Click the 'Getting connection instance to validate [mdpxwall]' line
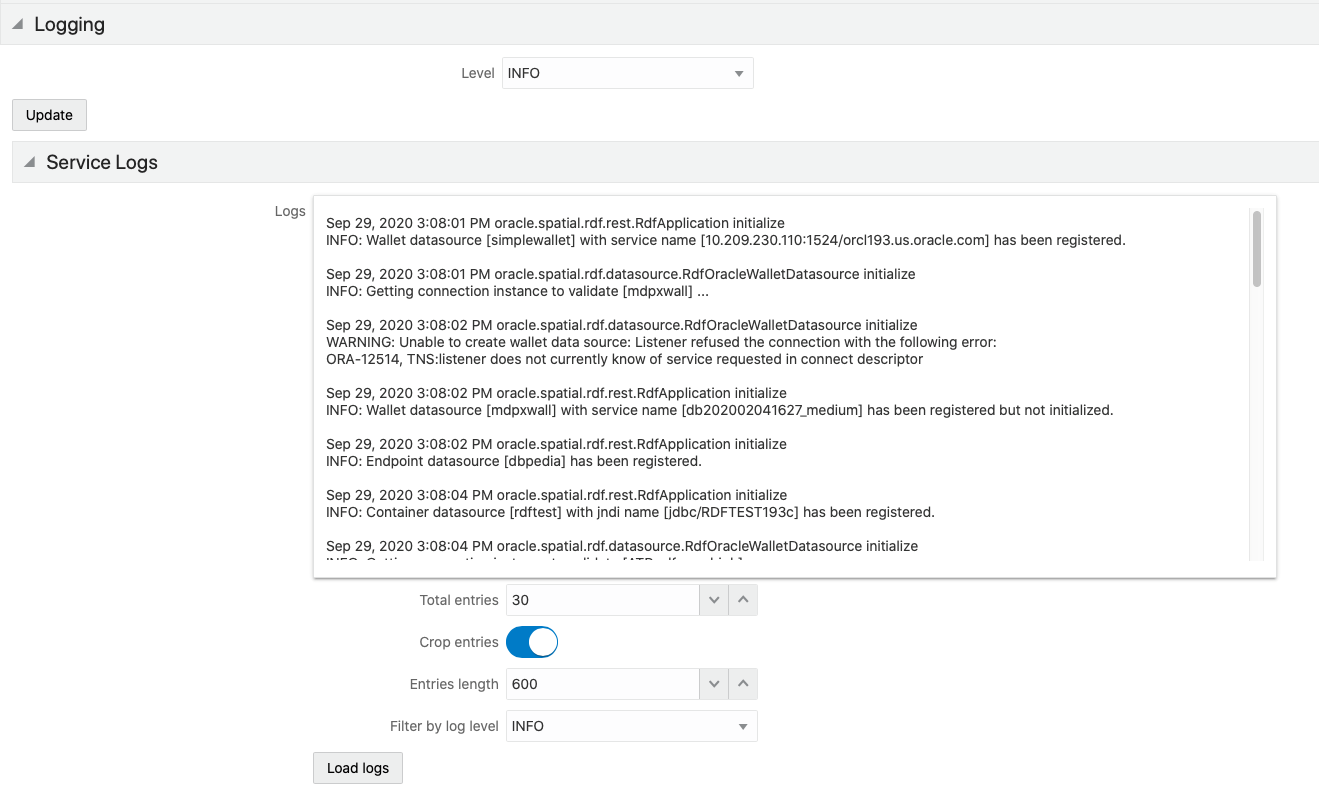The width and height of the screenshot is (1319, 793). [x=518, y=291]
